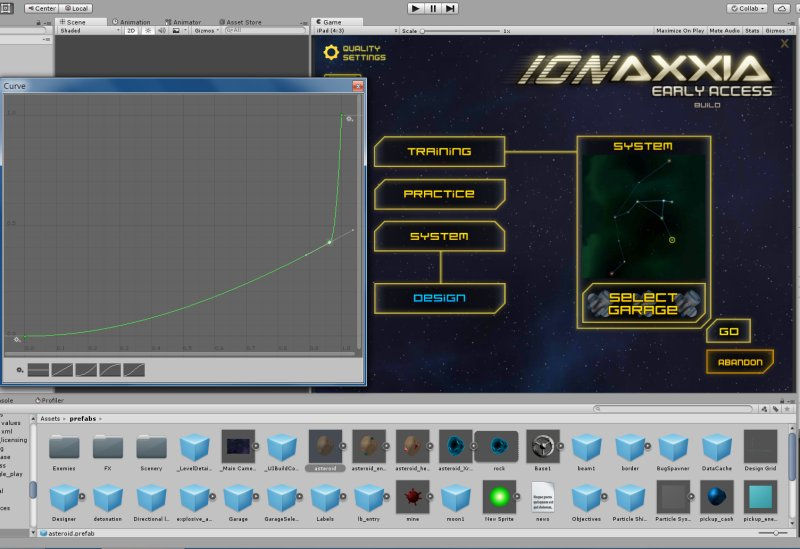This screenshot has height=549, width=800.
Task: Switch to the Animation tab
Action: [x=132, y=22]
